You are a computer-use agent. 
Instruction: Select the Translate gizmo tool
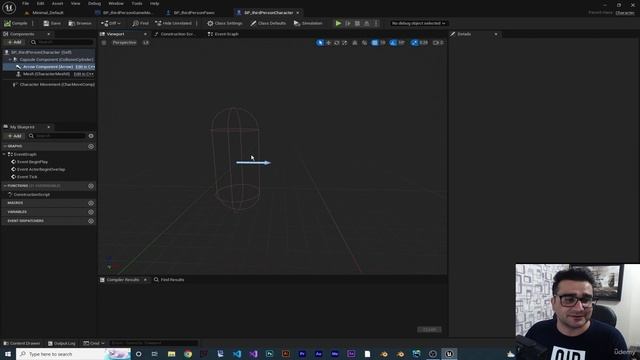pos(329,43)
